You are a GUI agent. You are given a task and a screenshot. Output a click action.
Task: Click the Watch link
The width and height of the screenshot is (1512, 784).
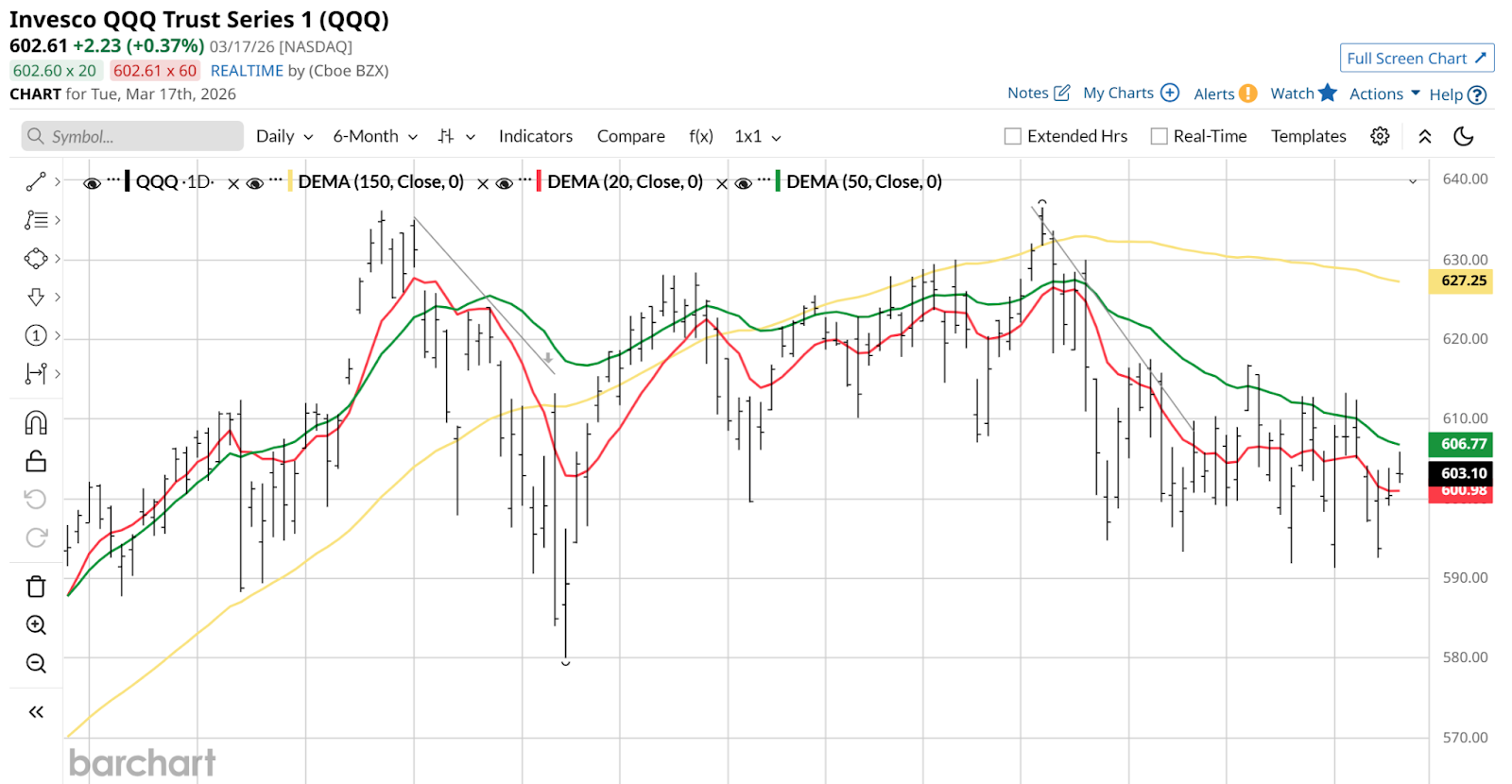1292,93
